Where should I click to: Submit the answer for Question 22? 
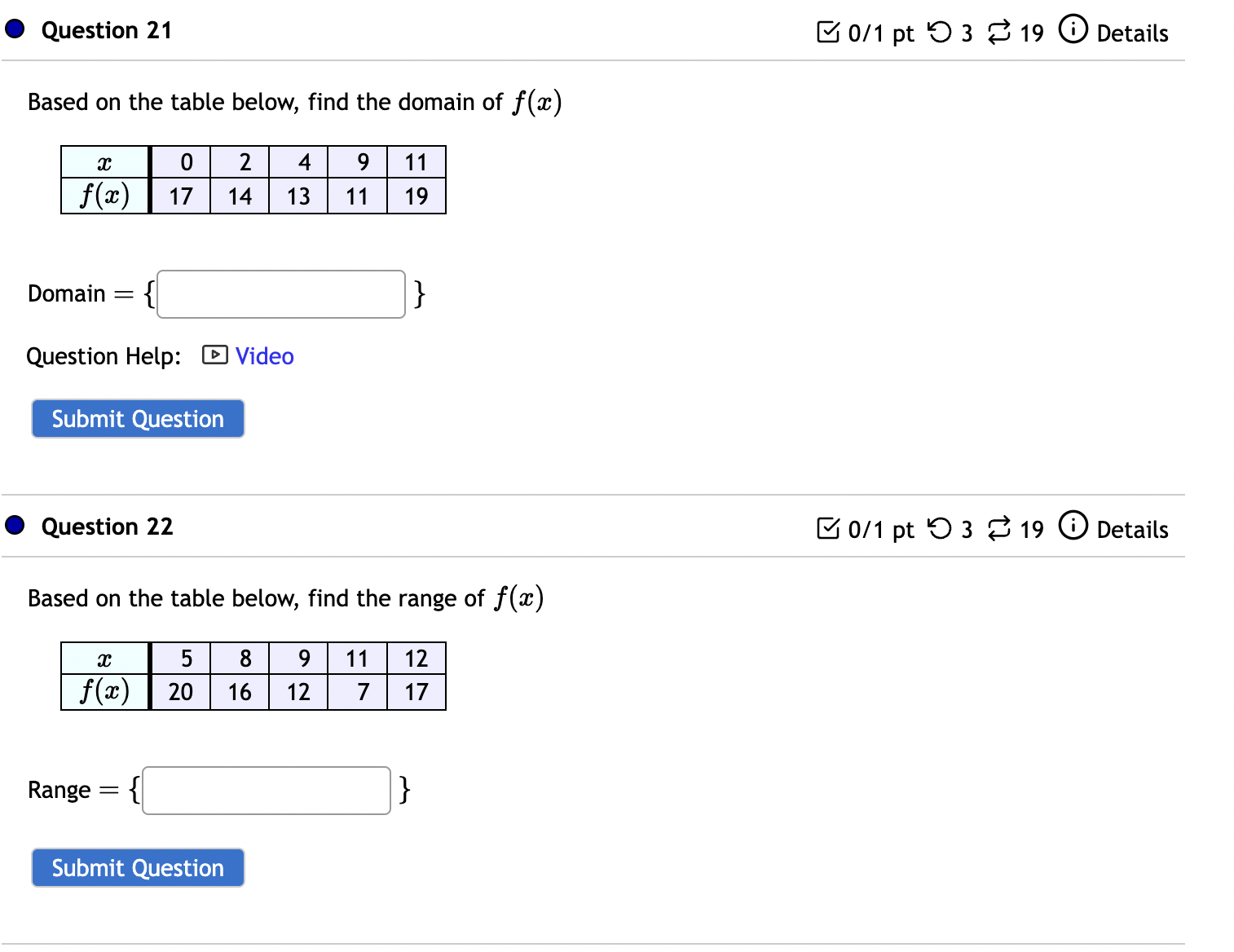137,867
